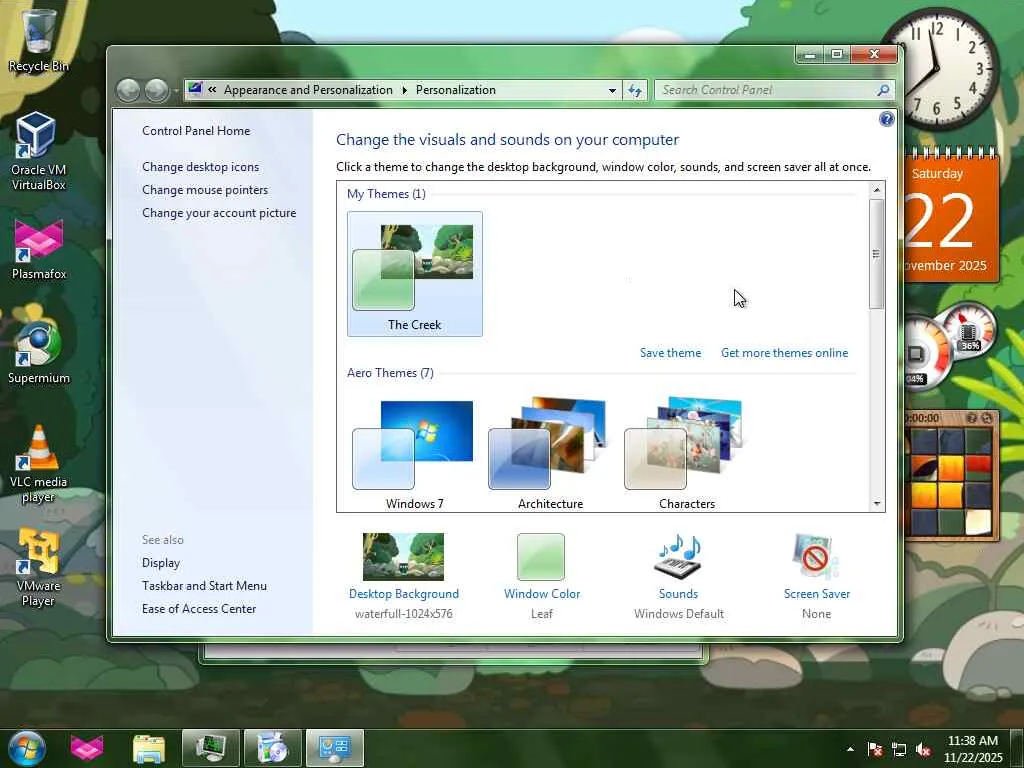Click the Back navigation arrow
The image size is (1024, 768).
pos(128,90)
